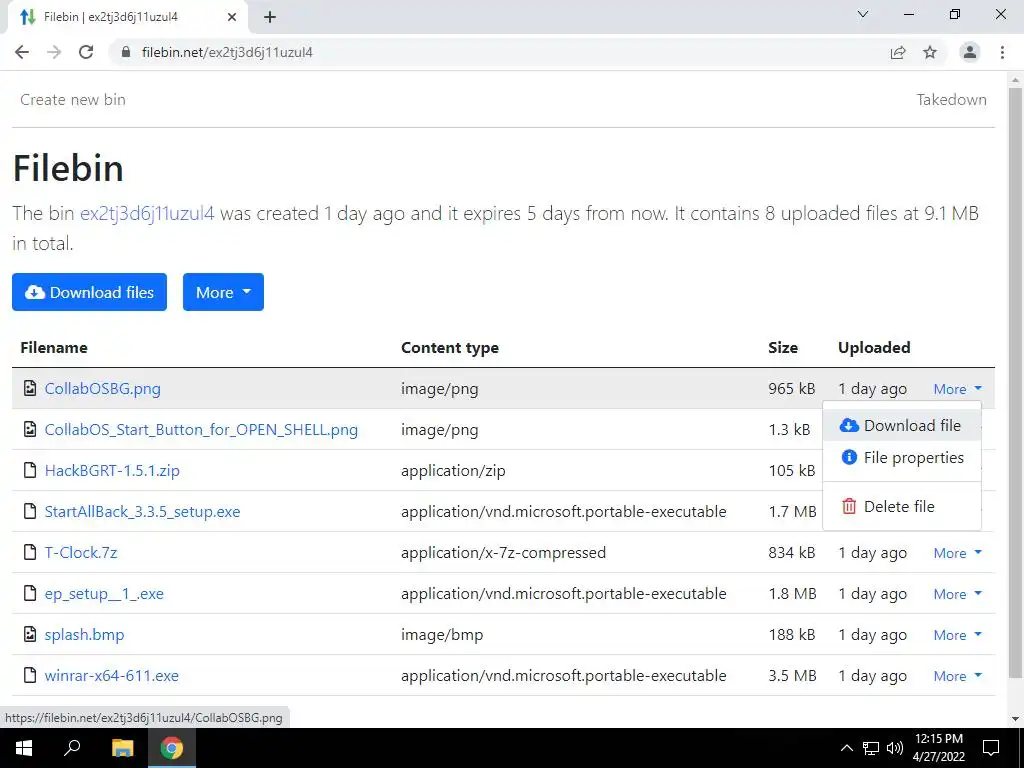Click the Uploaded column header
The height and width of the screenshot is (768, 1024).
click(874, 347)
